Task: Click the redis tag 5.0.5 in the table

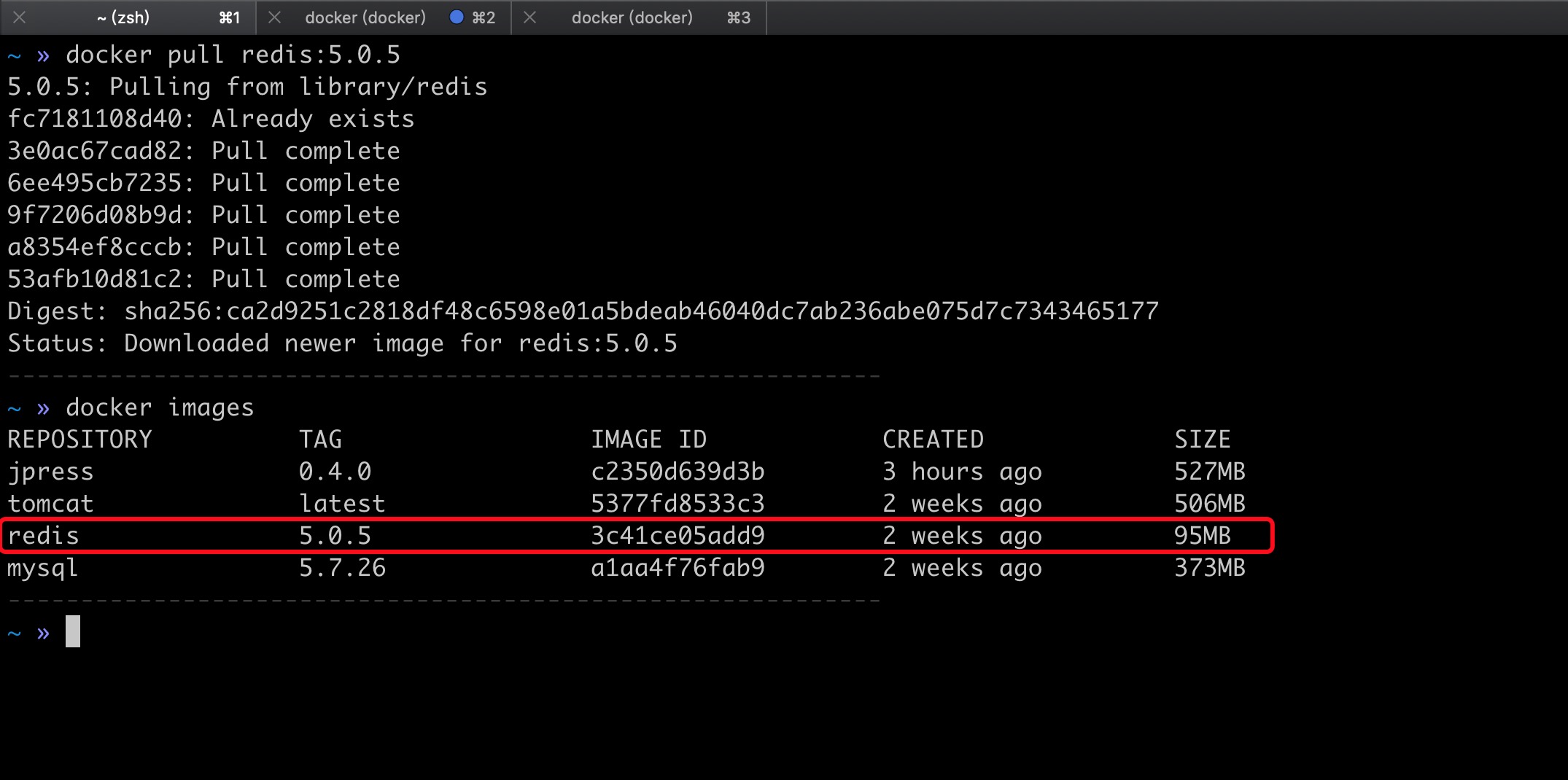Action: tap(335, 536)
